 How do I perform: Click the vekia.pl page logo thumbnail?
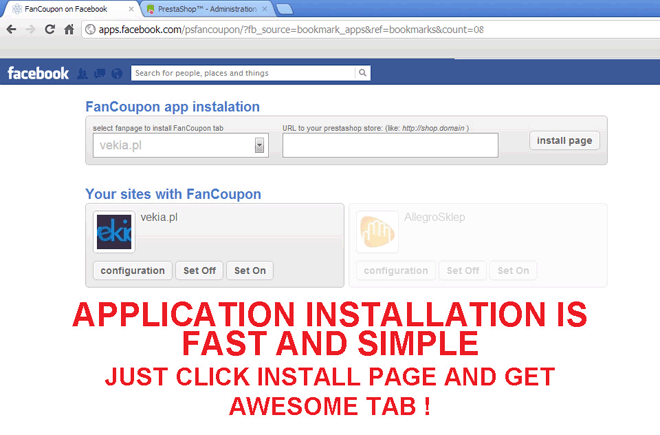click(x=114, y=232)
